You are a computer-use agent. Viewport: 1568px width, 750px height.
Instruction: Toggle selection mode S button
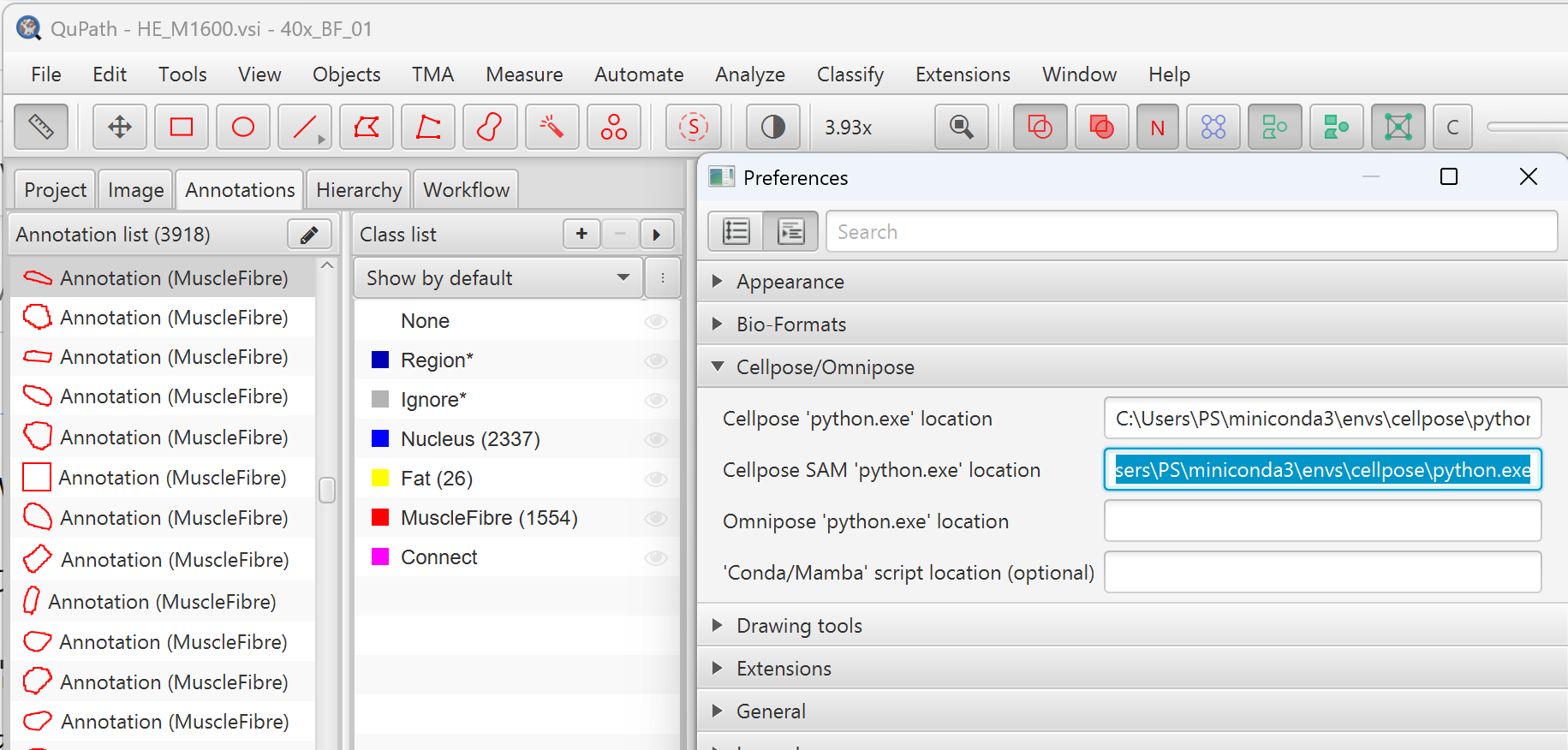tap(694, 128)
